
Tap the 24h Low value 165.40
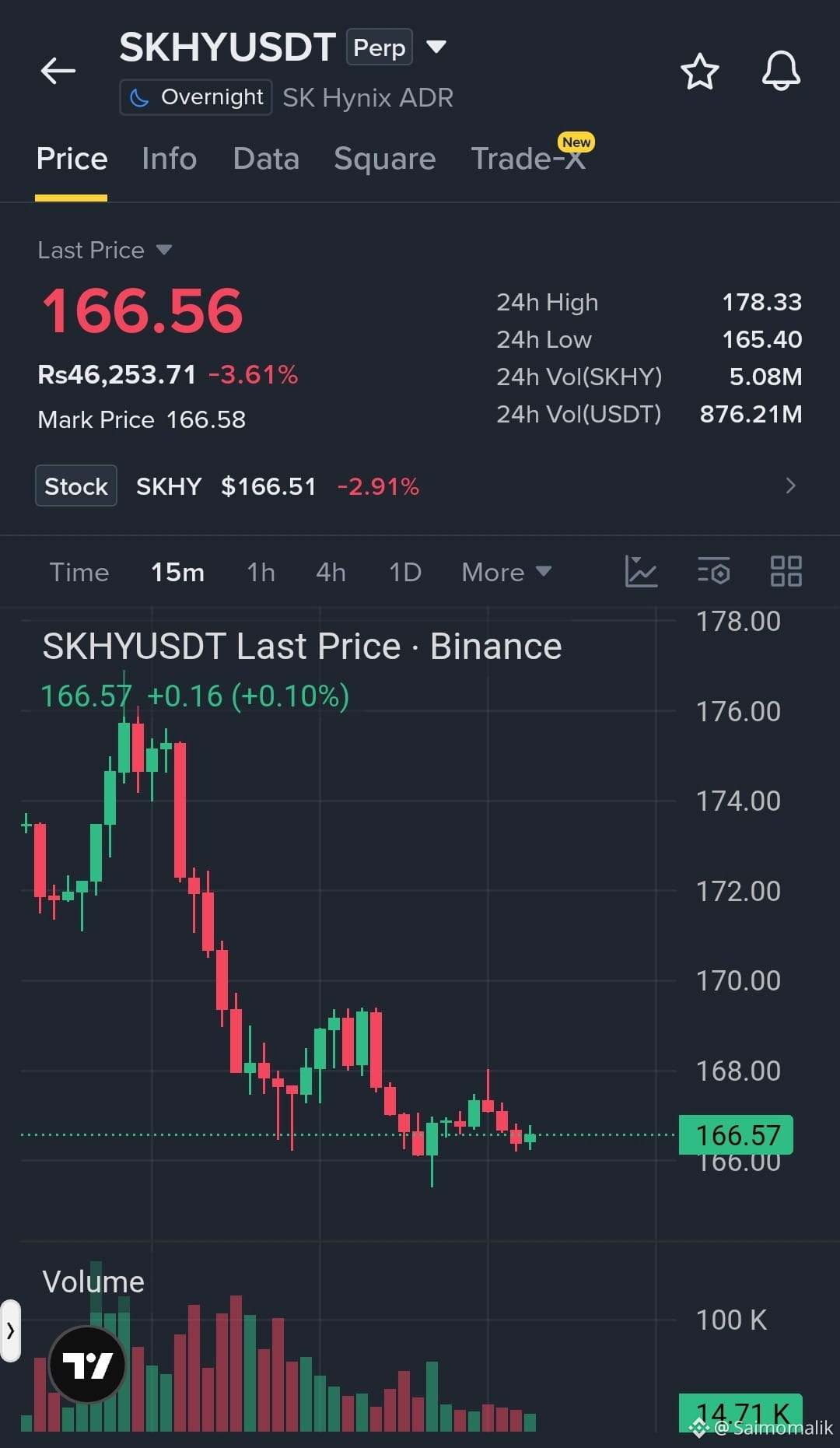point(761,339)
